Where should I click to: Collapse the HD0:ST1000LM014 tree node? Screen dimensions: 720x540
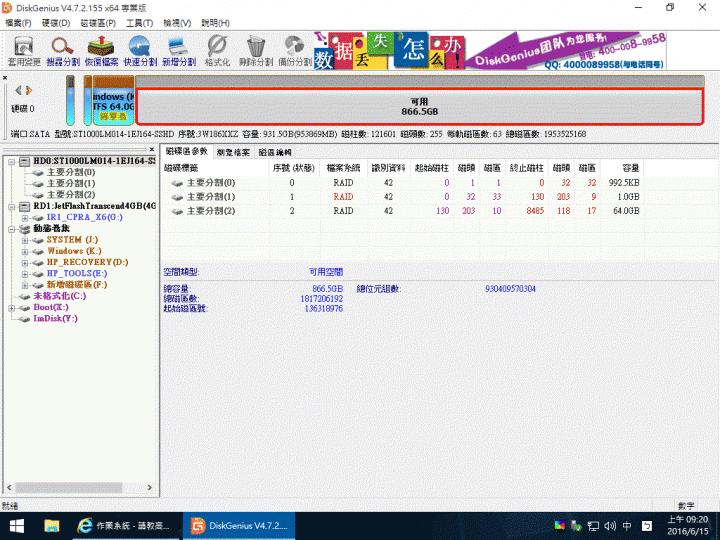tap(11, 162)
